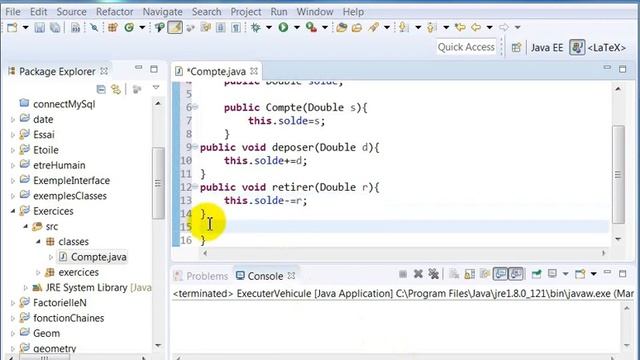Toggle Block Selection Mode toolbar button

220,27
